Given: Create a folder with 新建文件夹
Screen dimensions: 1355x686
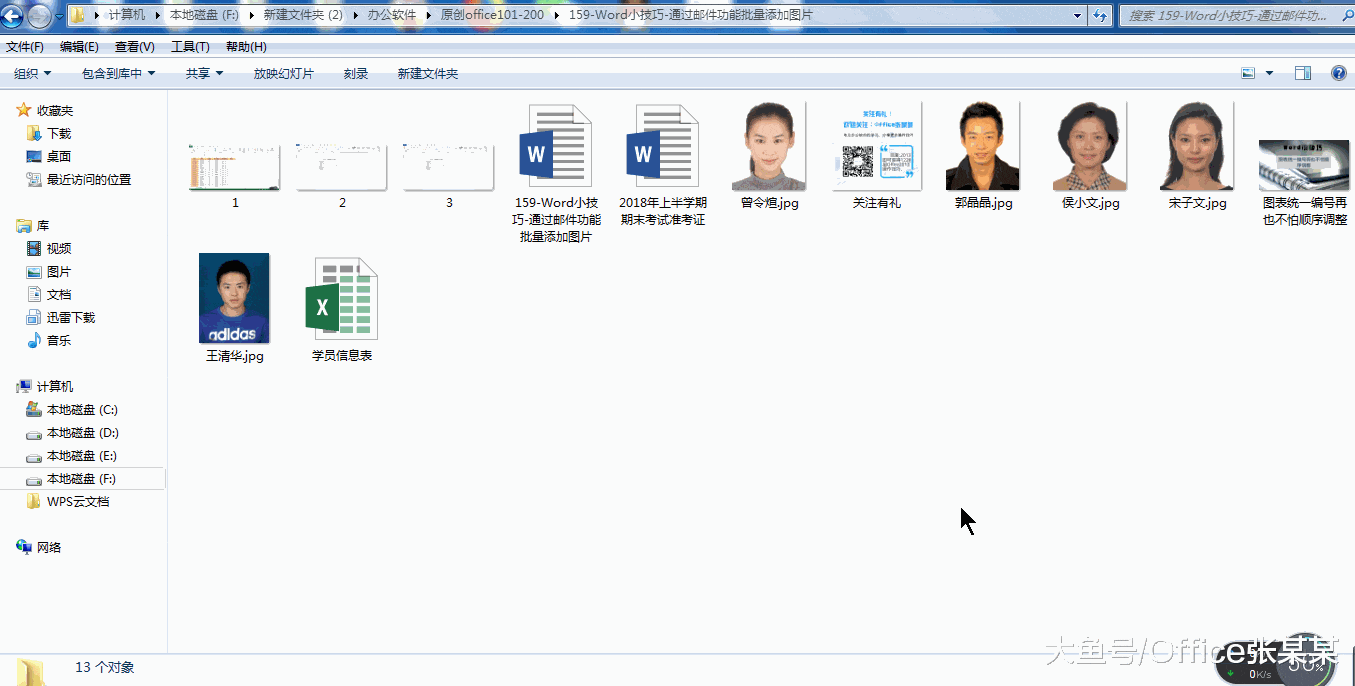Looking at the screenshot, I should coord(427,73).
